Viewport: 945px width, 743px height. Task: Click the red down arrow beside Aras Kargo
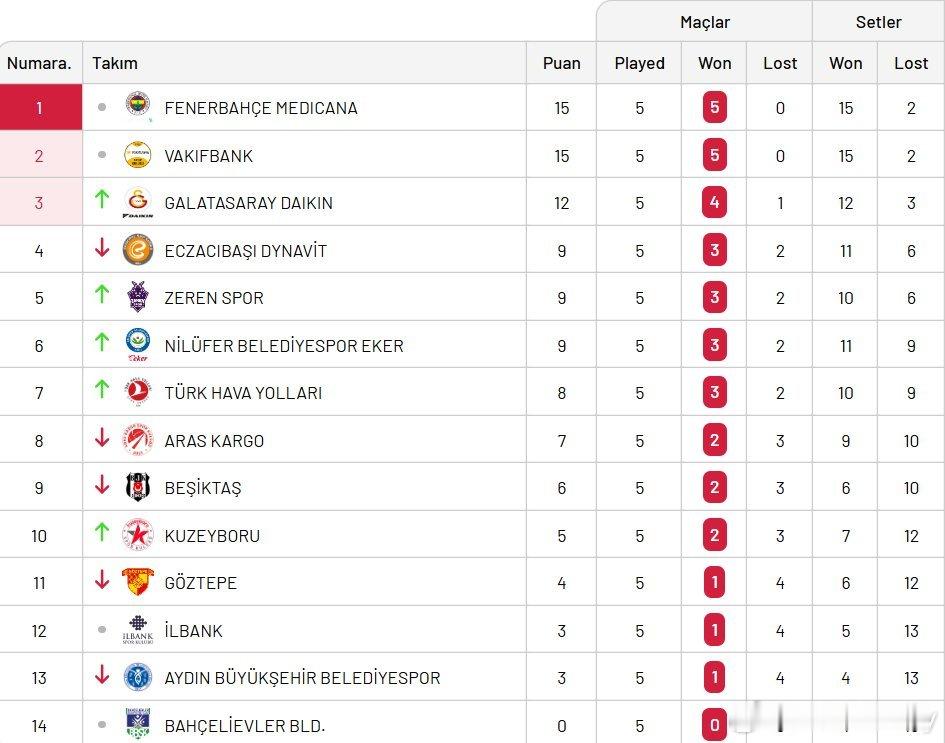(x=101, y=438)
